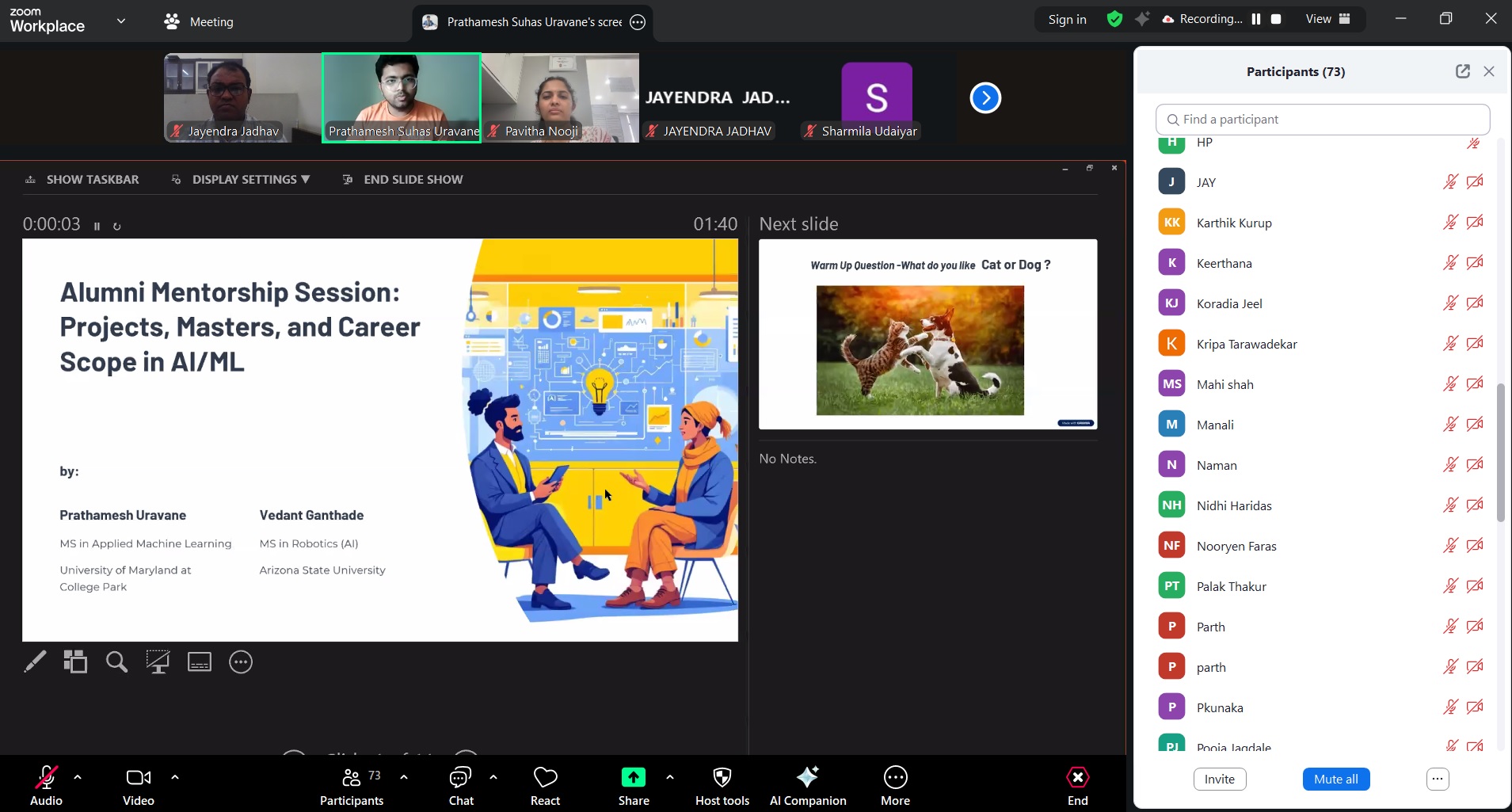Click Show Taskbar in presenter view
Viewport: 1512px width, 812px height.
coord(92,180)
